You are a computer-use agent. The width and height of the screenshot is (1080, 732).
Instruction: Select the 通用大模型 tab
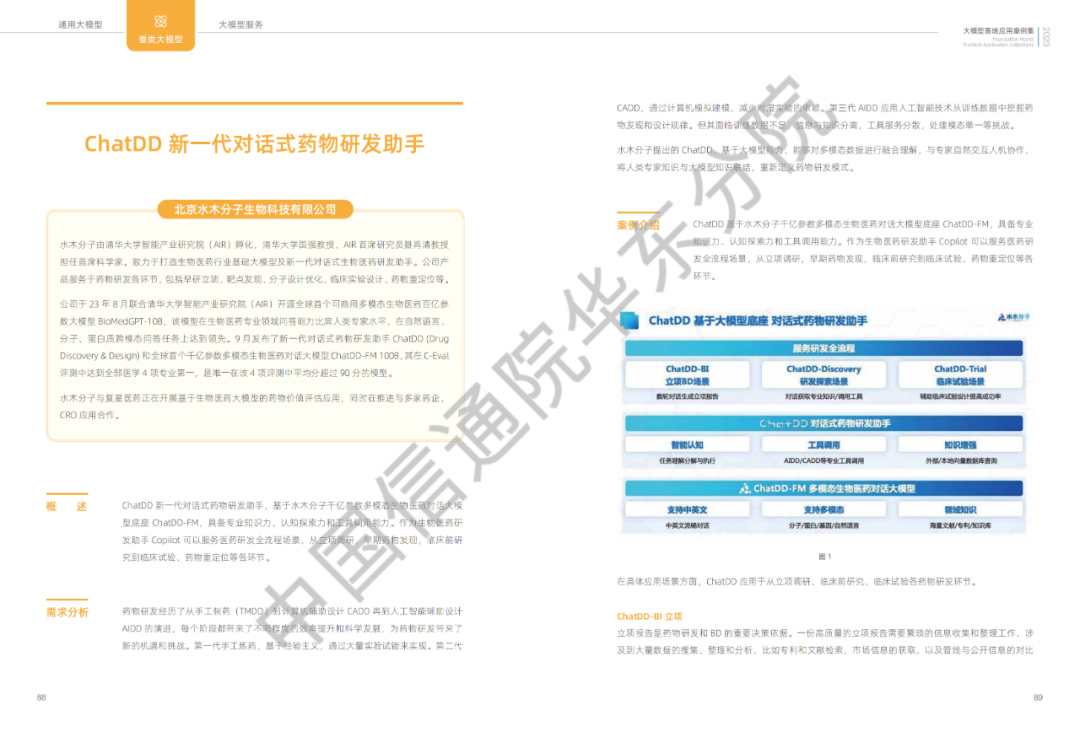coord(80,25)
